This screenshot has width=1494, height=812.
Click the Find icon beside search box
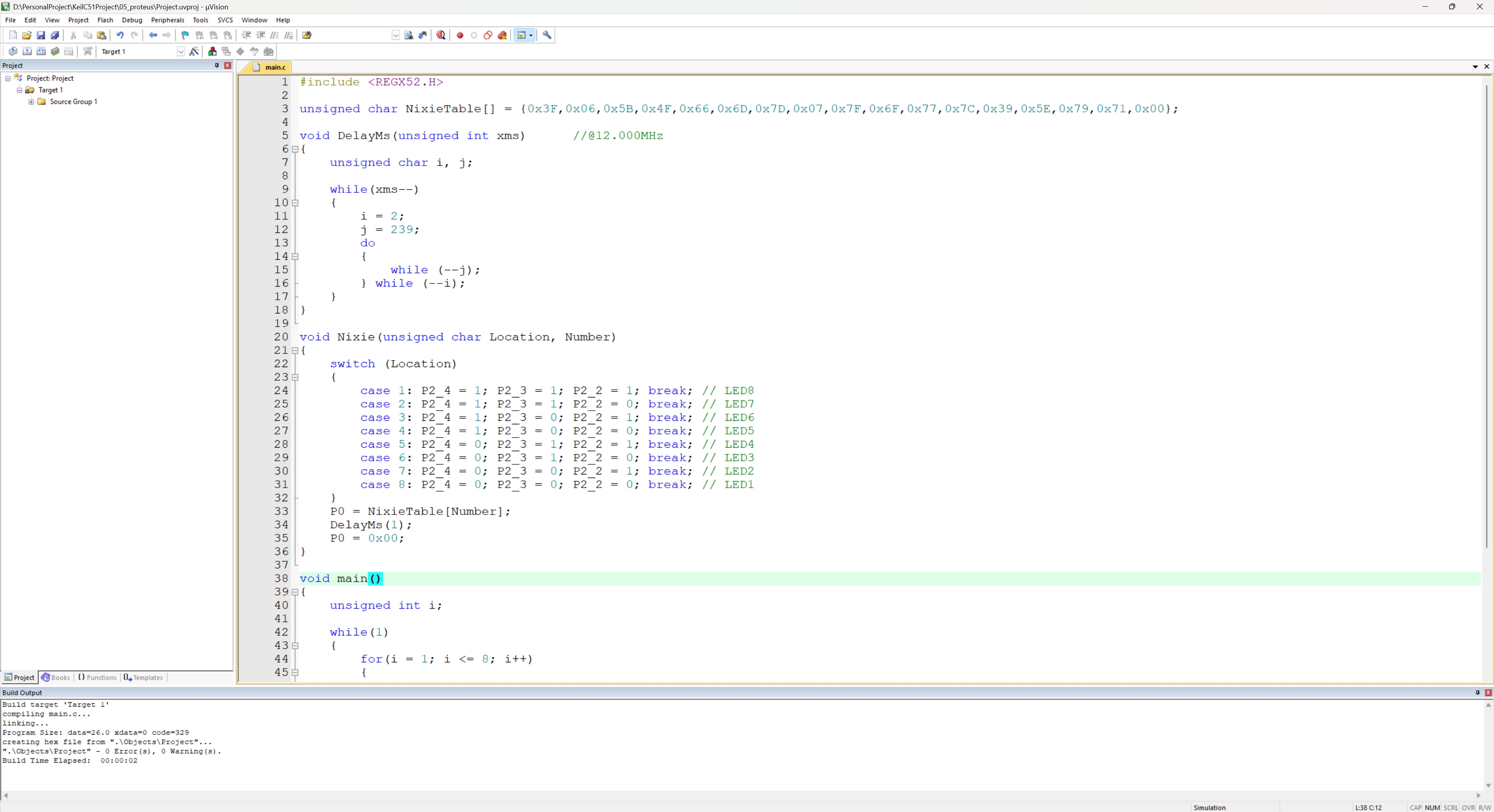point(409,35)
